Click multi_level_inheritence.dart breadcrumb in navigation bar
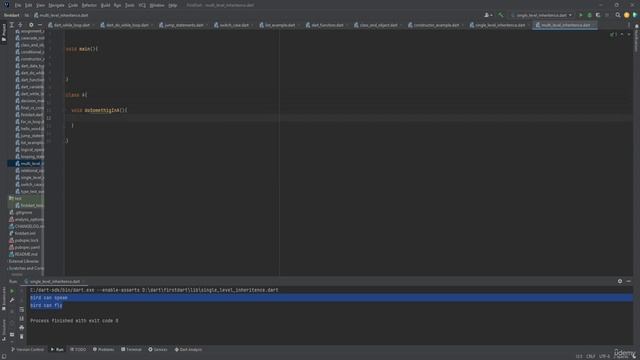Viewport: 640px width, 360px height. [61, 15]
